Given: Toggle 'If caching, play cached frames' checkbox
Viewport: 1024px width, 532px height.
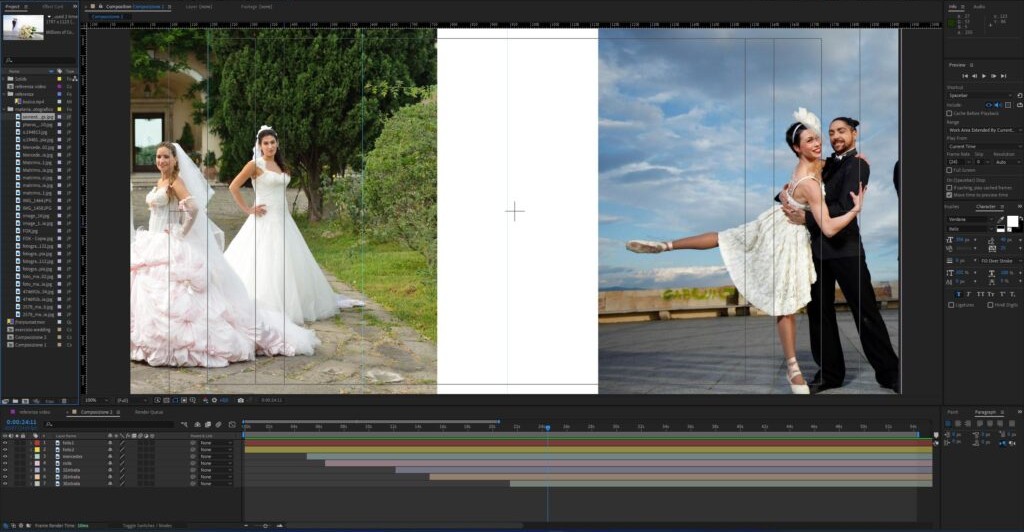Looking at the screenshot, I should click(x=949, y=188).
